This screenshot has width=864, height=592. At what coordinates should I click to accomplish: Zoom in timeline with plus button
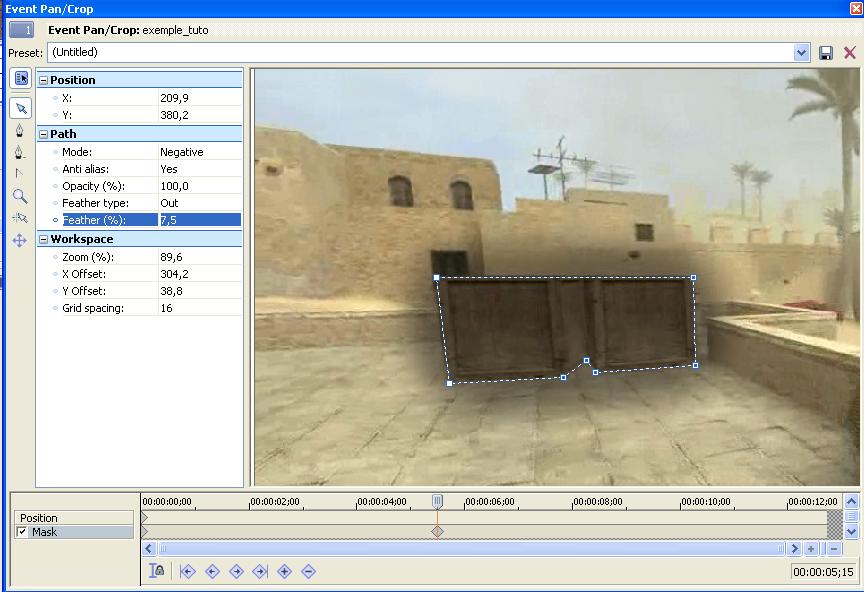[x=811, y=548]
